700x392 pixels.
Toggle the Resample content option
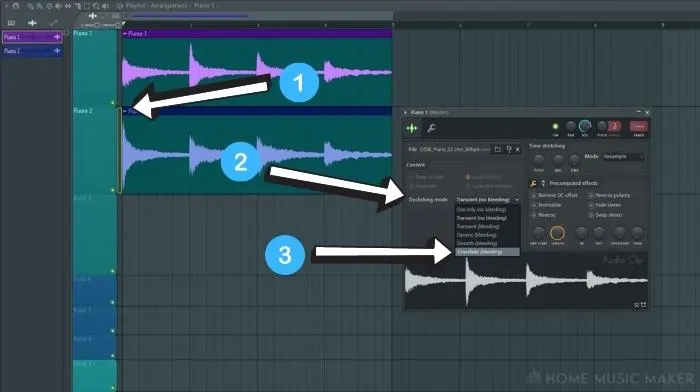pyautogui.click(x=423, y=186)
